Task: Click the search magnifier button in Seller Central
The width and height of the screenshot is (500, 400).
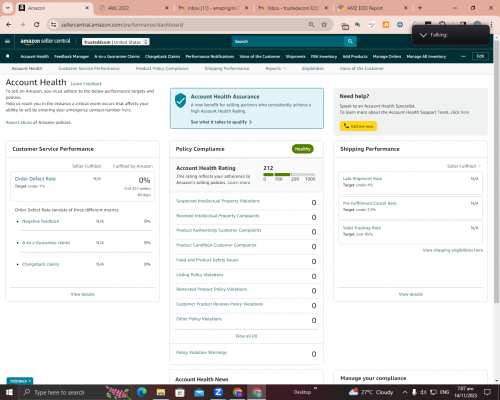Action: point(350,41)
